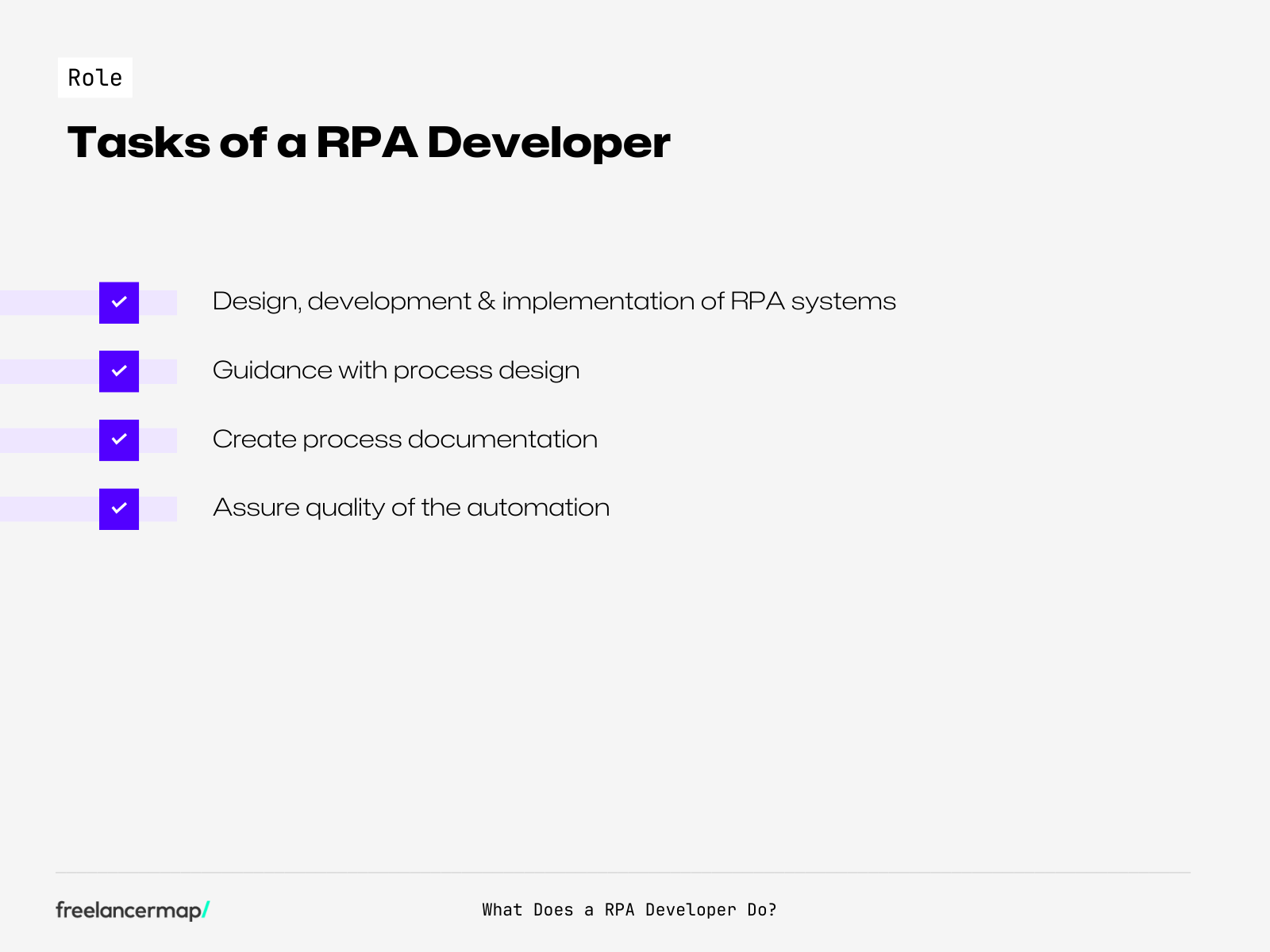This screenshot has height=952, width=1270.
Task: Expand the Create process documentation entry
Action: point(405,440)
